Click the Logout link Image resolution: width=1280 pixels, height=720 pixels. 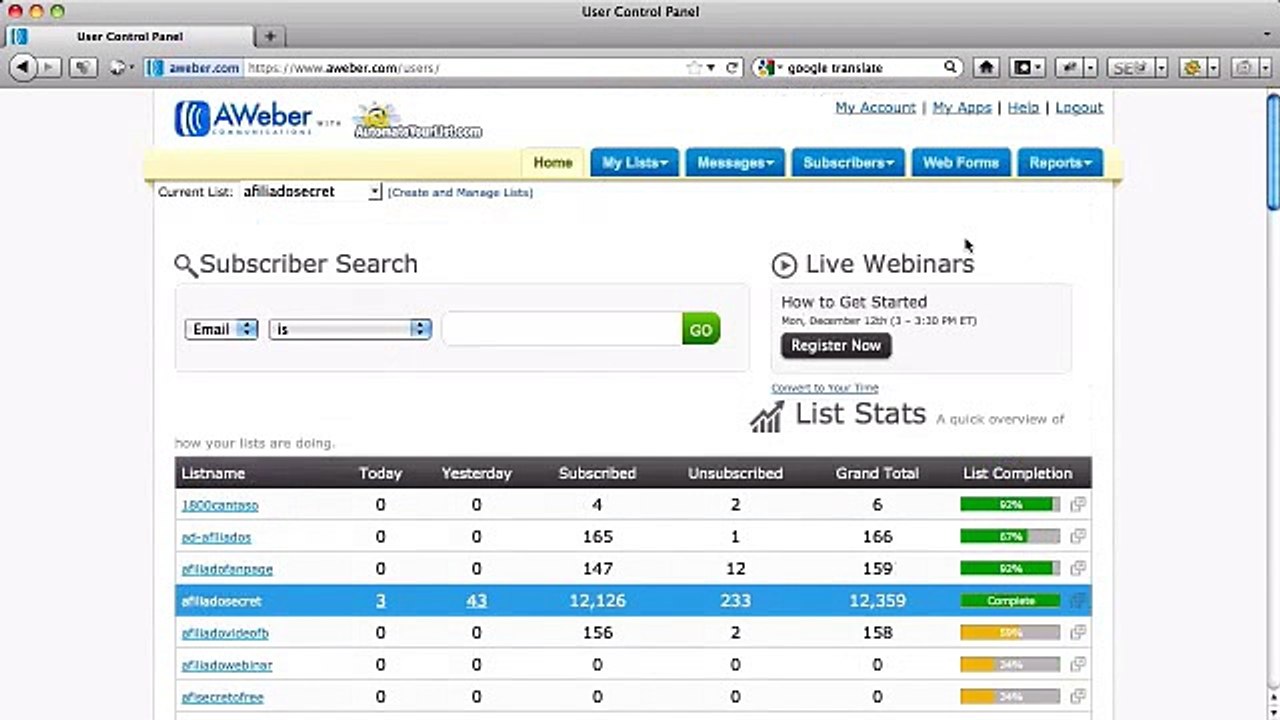tap(1079, 107)
